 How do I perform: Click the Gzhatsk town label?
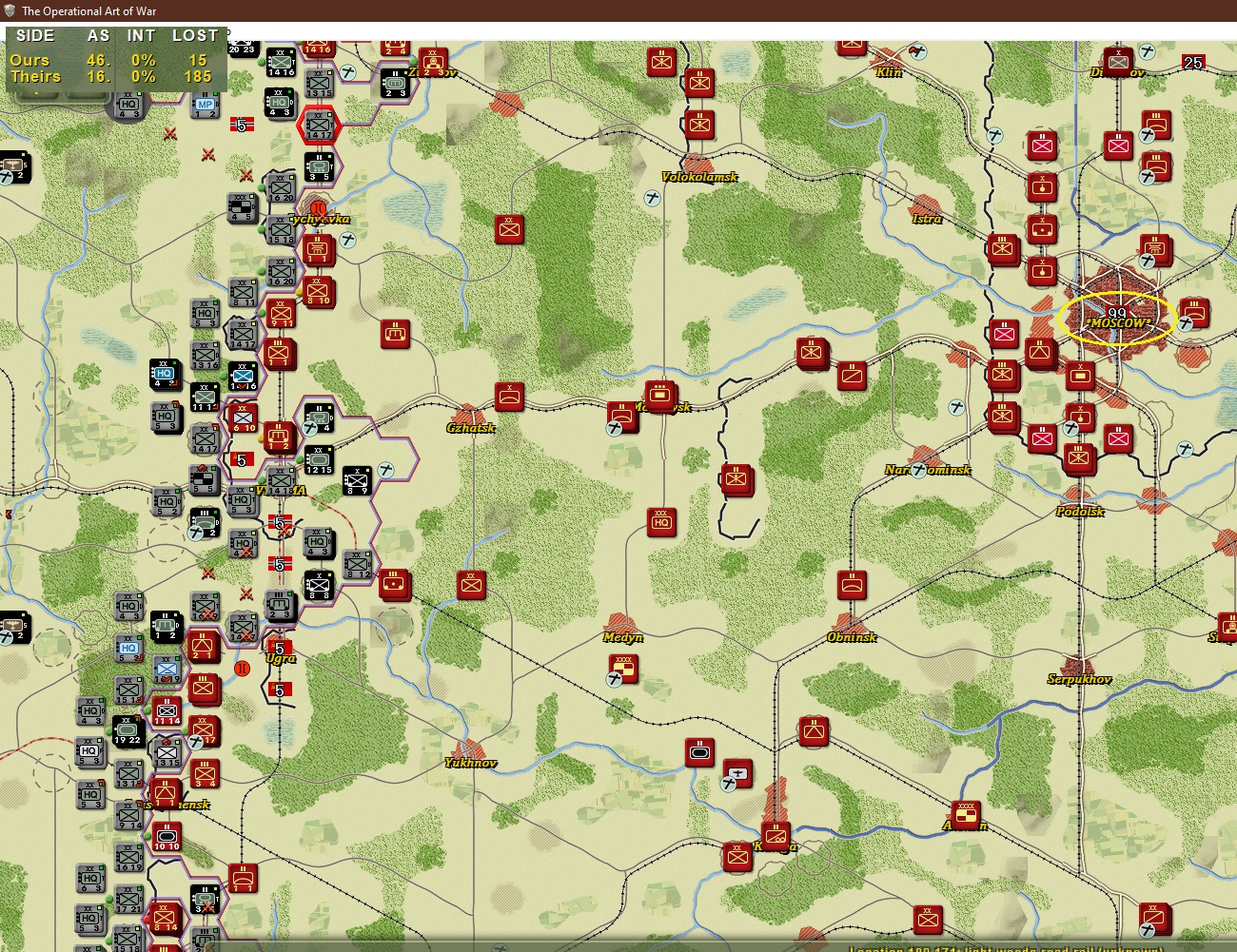(x=471, y=428)
